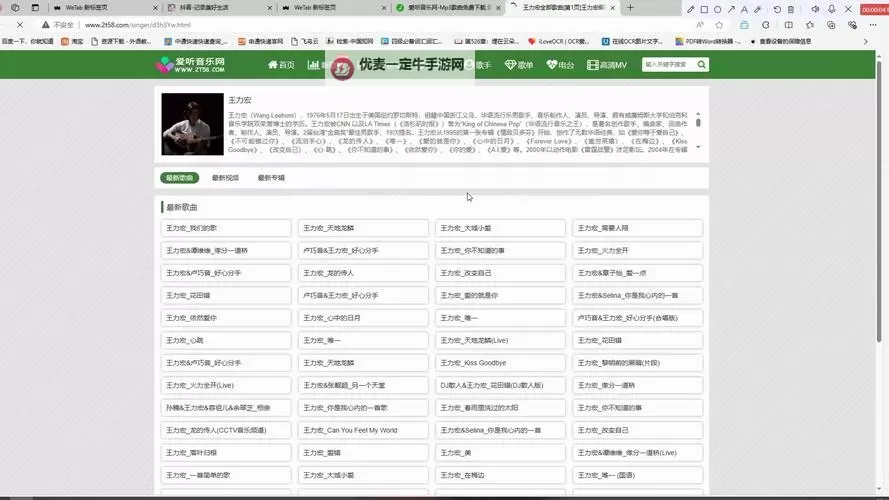Close the Douyin browser tab
The width and height of the screenshot is (889, 500).
(269, 7)
